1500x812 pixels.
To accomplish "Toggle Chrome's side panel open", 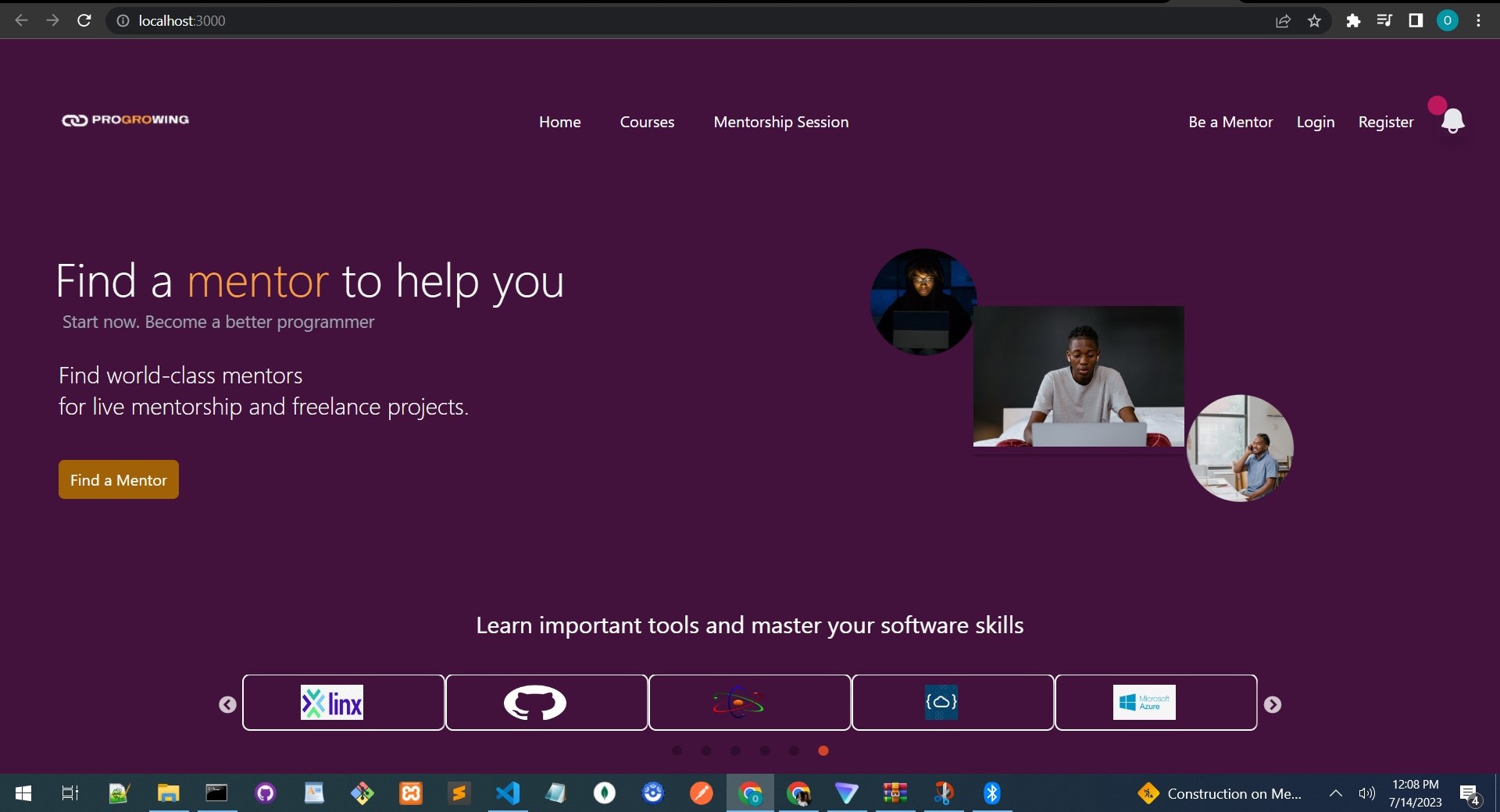I will pyautogui.click(x=1416, y=20).
